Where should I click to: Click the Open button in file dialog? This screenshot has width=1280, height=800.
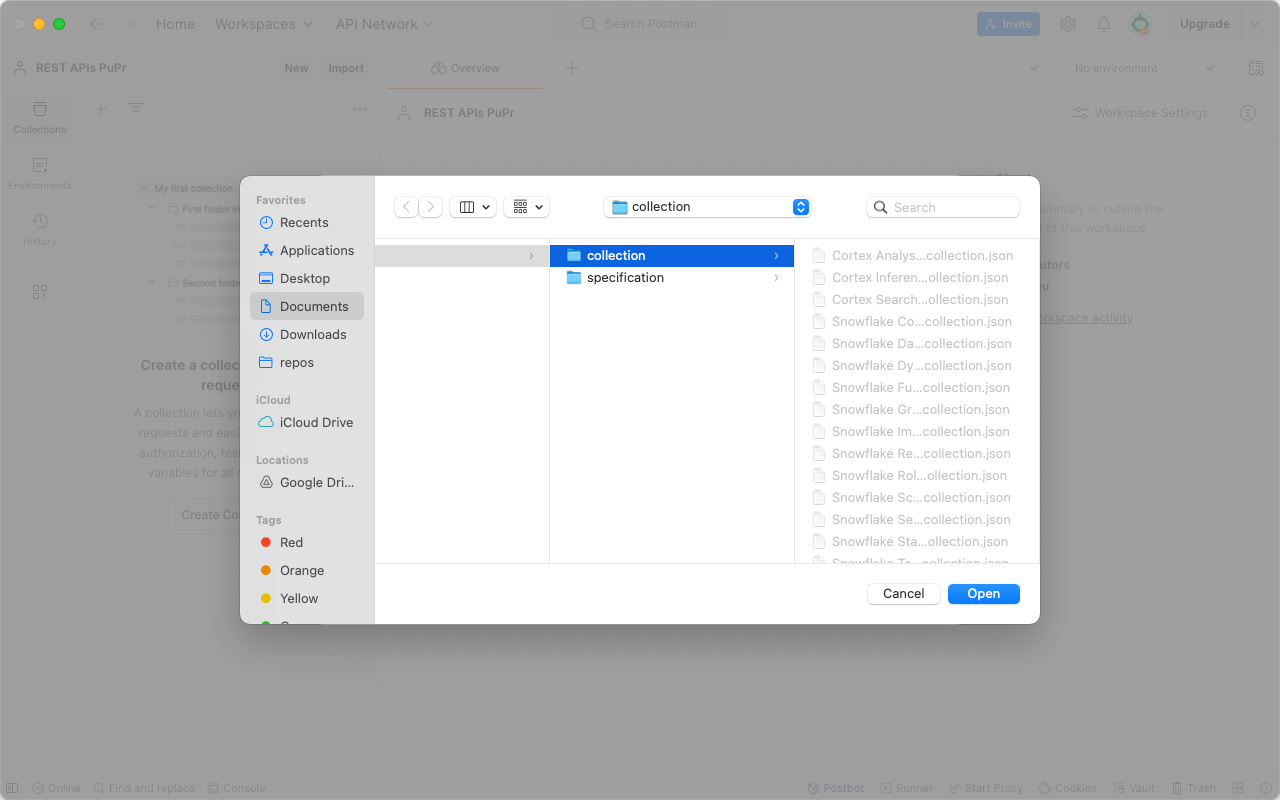(x=983, y=594)
